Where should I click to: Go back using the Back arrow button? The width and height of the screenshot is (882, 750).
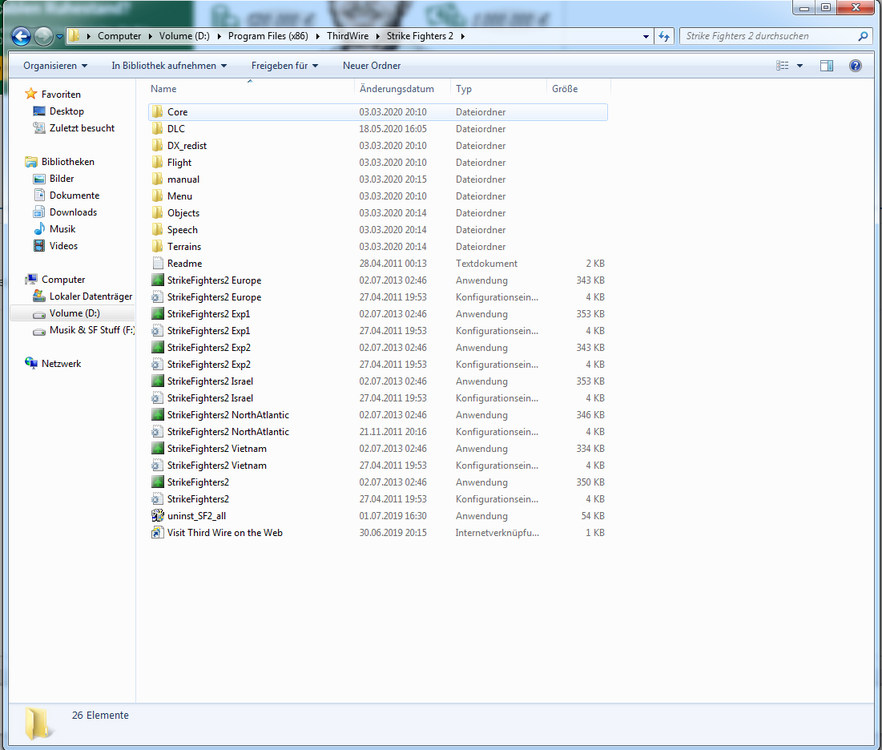coord(21,37)
